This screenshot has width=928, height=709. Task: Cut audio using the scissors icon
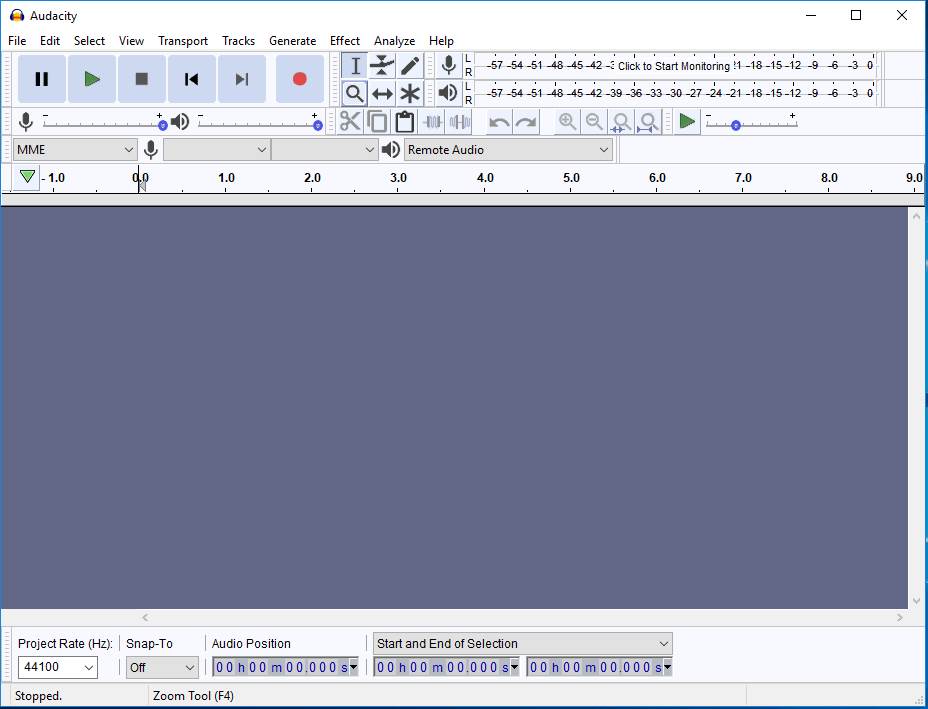point(350,121)
